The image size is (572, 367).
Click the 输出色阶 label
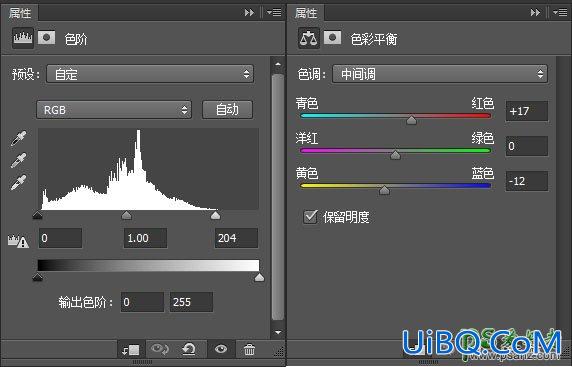point(86,302)
